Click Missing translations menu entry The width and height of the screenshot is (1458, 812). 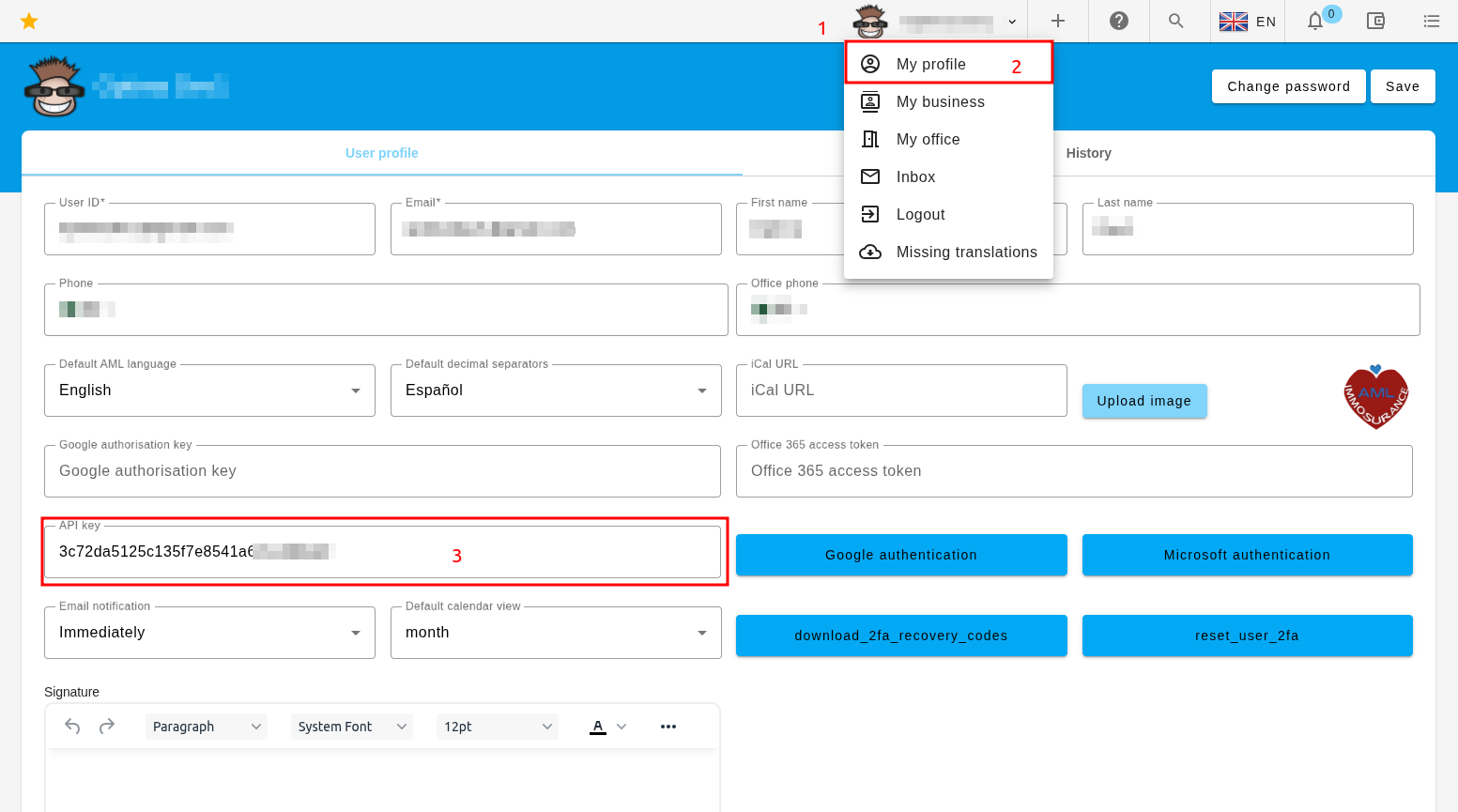[x=948, y=252]
